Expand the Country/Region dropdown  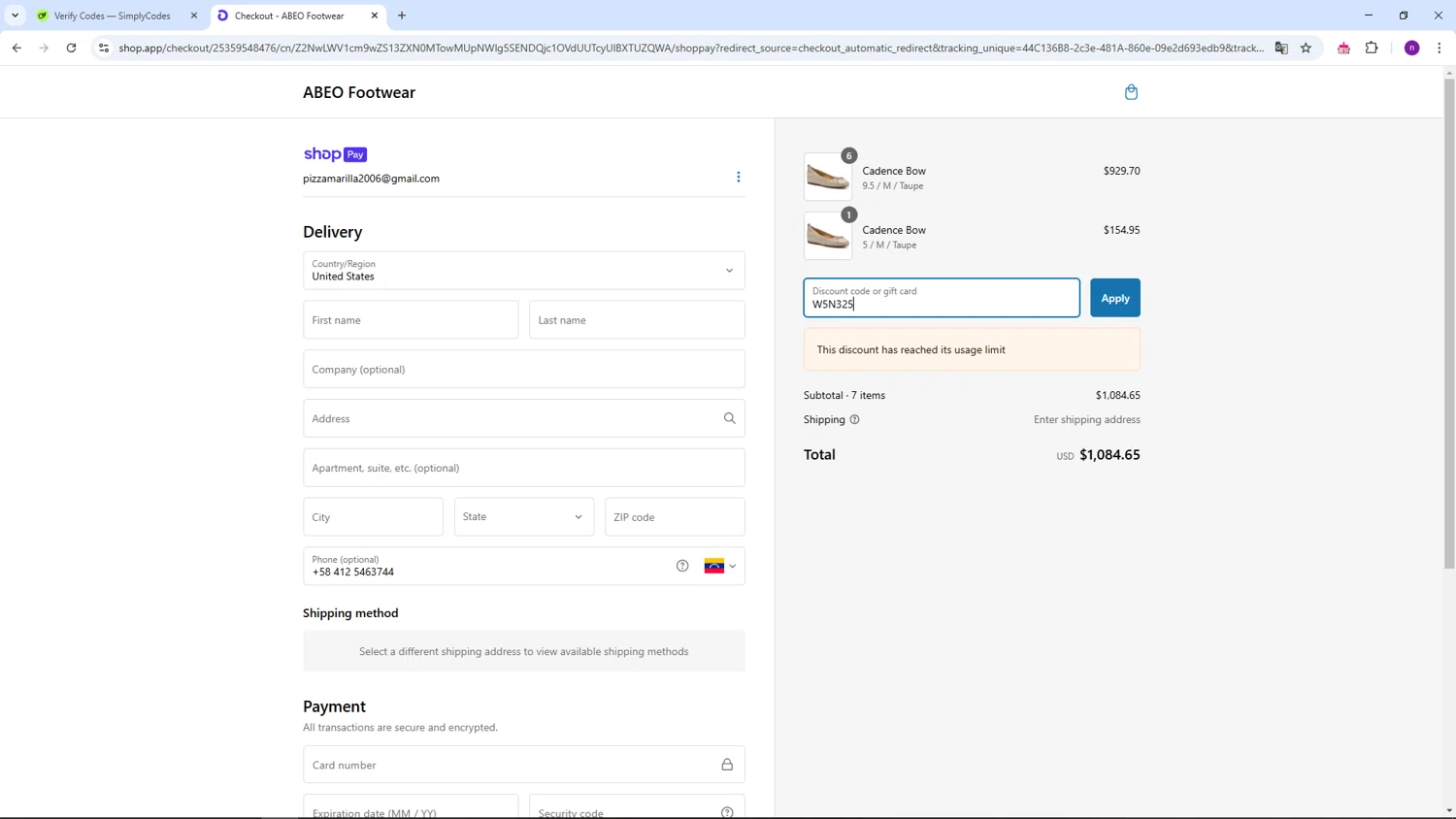click(x=524, y=271)
